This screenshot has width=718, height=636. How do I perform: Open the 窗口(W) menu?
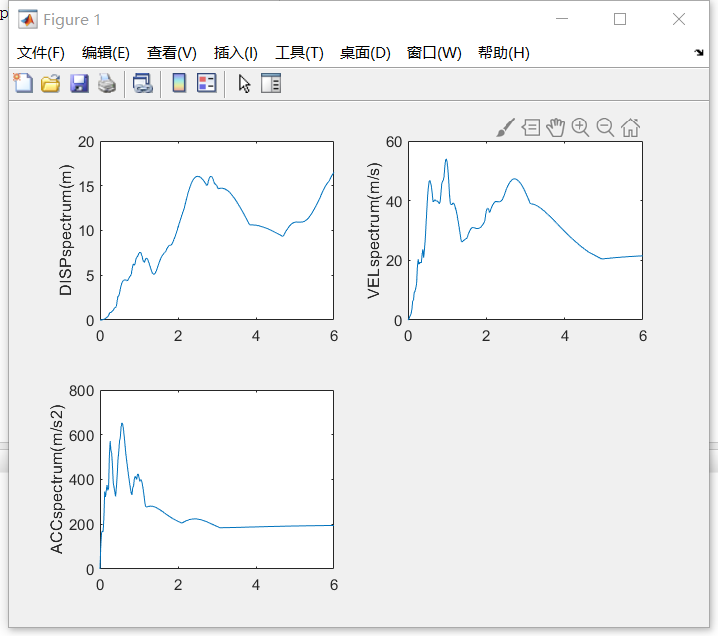click(434, 53)
